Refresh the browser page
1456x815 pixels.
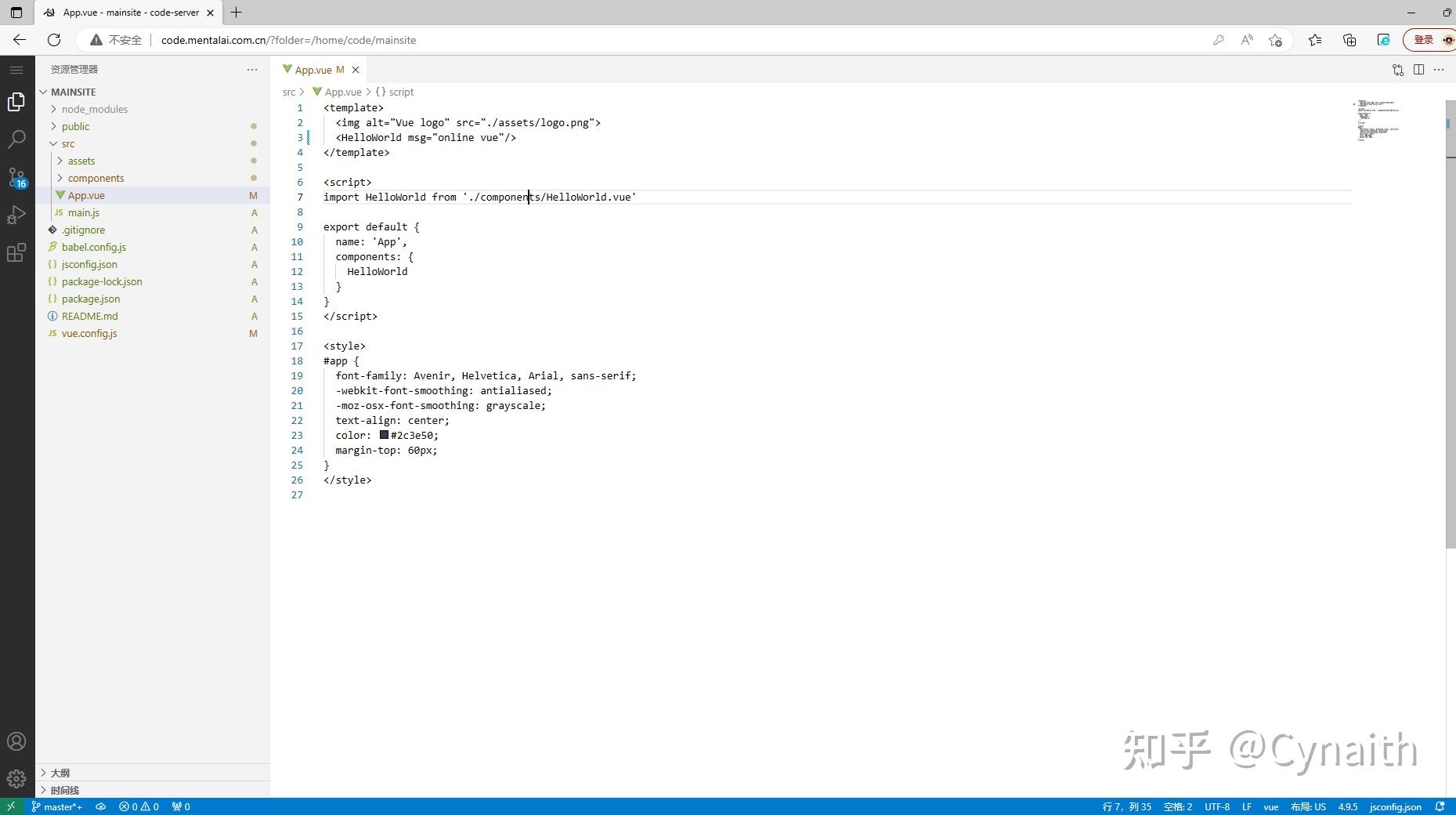54,40
